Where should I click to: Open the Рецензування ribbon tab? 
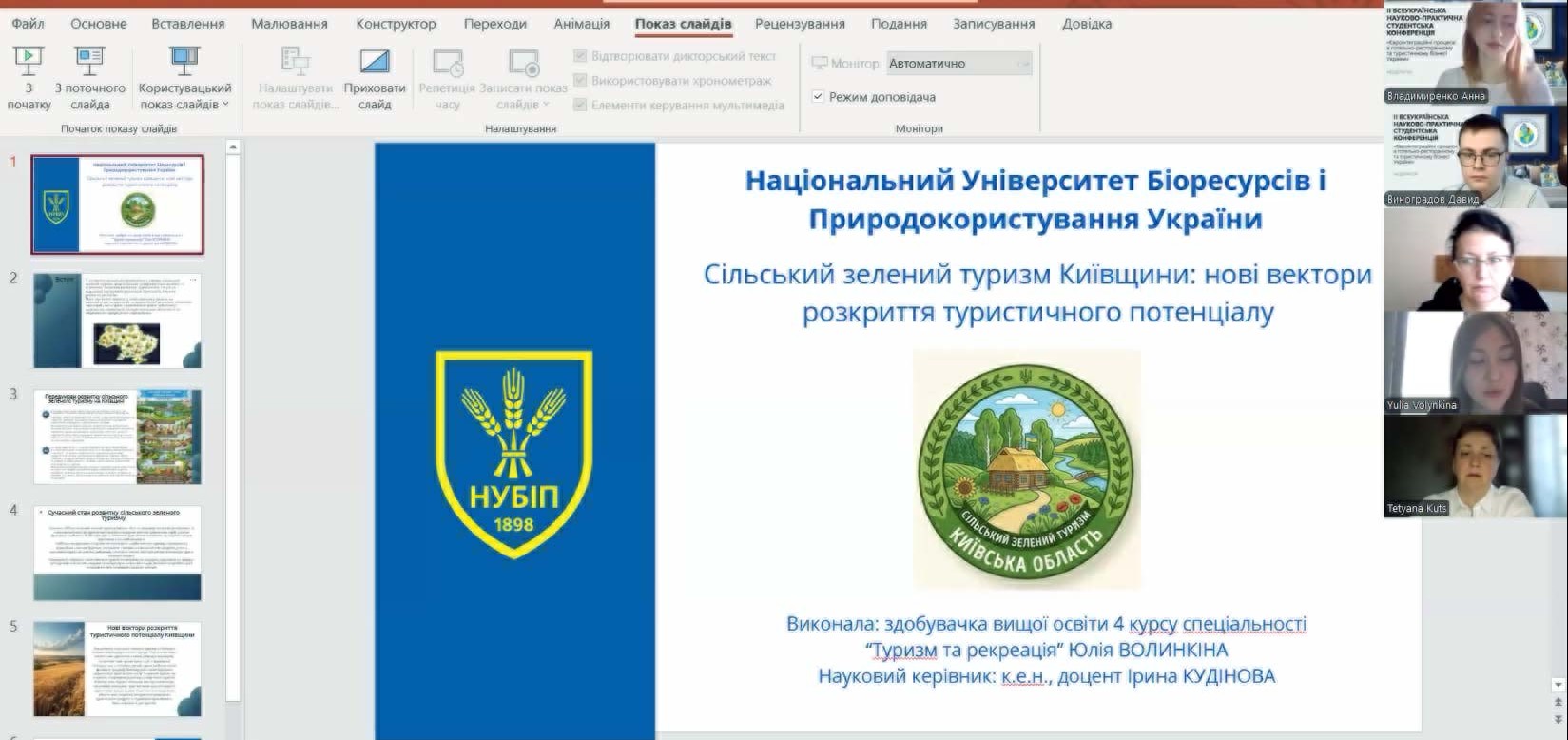pyautogui.click(x=799, y=24)
